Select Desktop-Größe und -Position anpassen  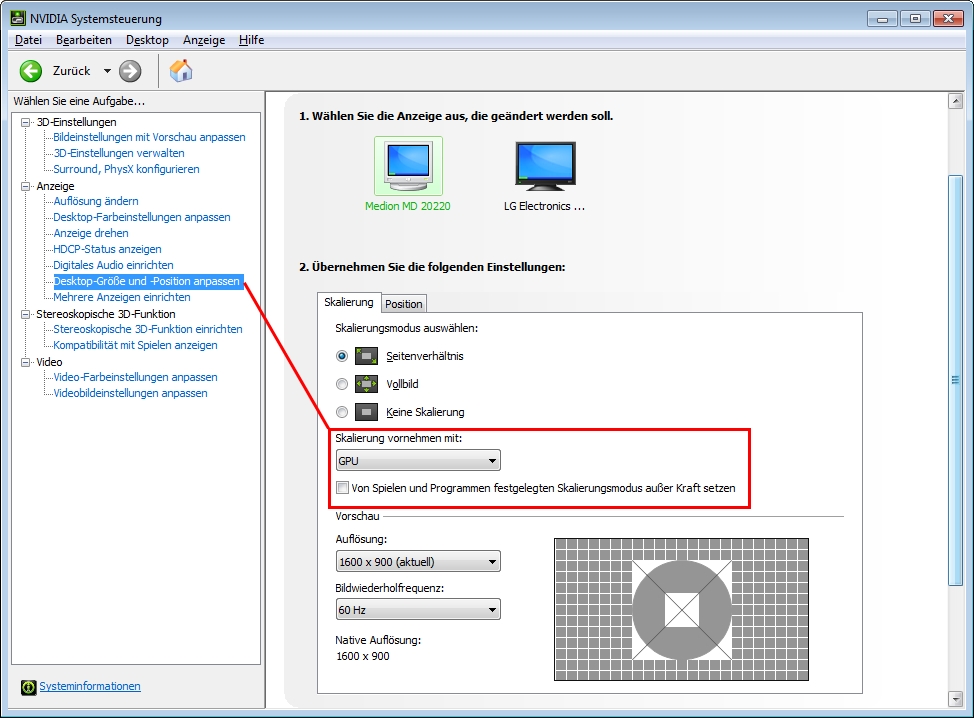coord(147,281)
